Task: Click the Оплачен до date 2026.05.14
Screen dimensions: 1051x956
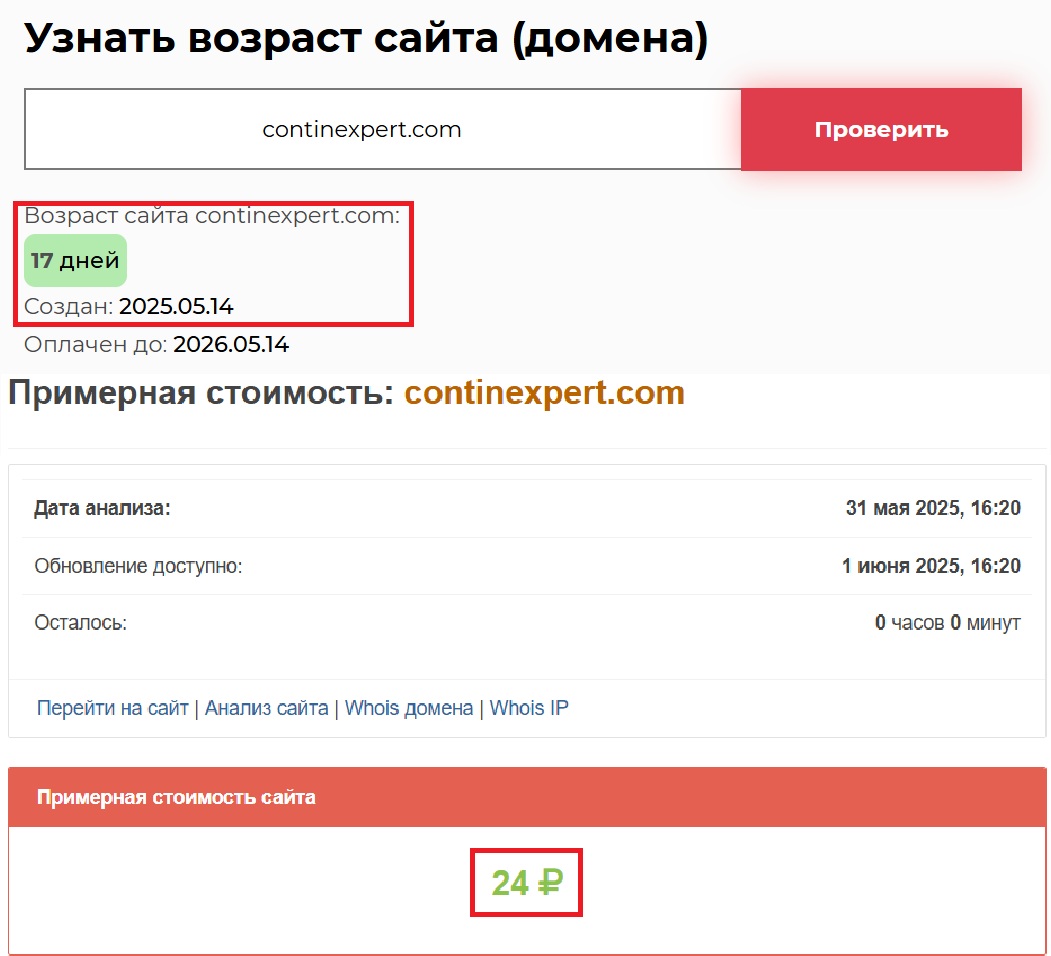Action: point(231,345)
